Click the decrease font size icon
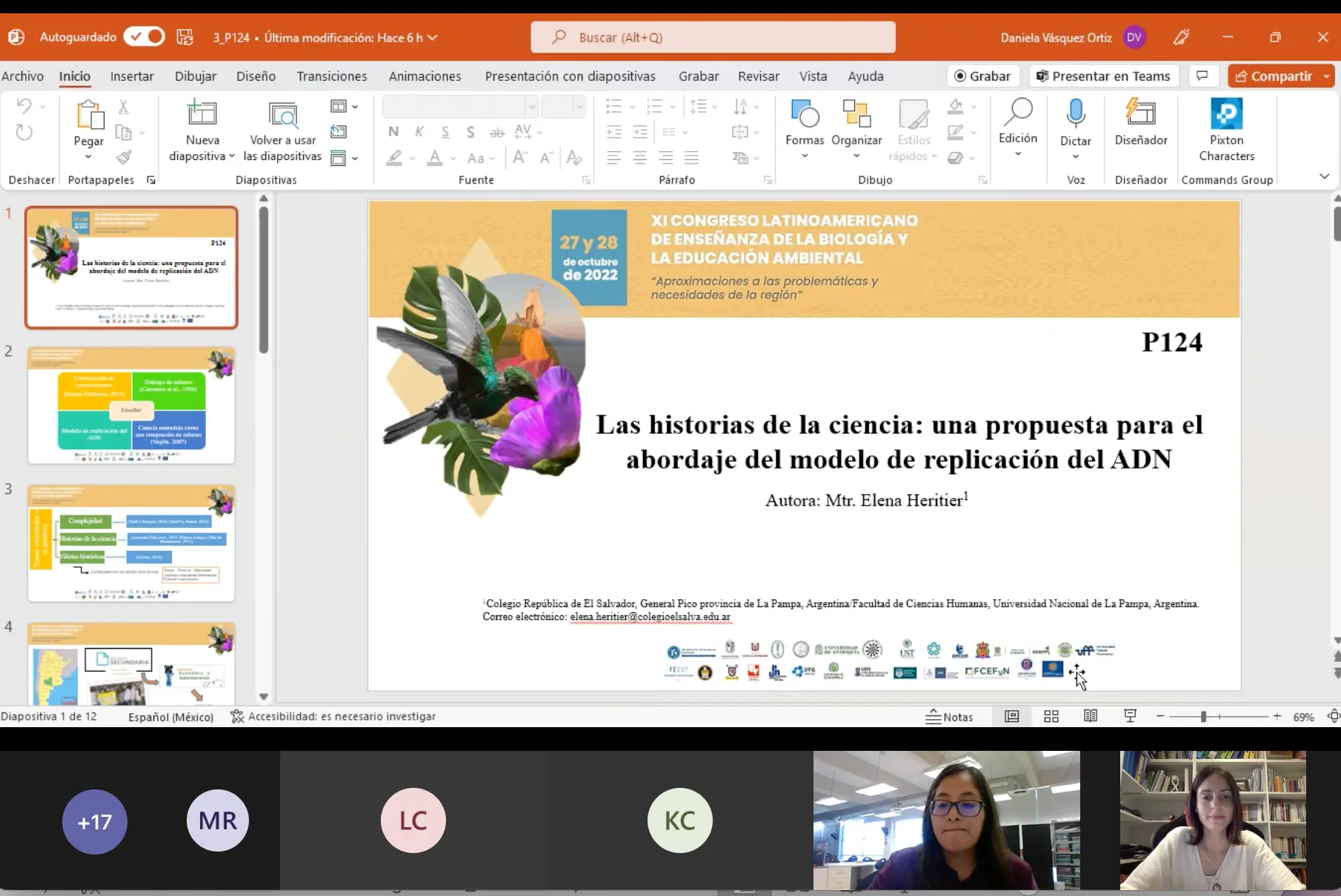The image size is (1341, 896). pos(547,157)
